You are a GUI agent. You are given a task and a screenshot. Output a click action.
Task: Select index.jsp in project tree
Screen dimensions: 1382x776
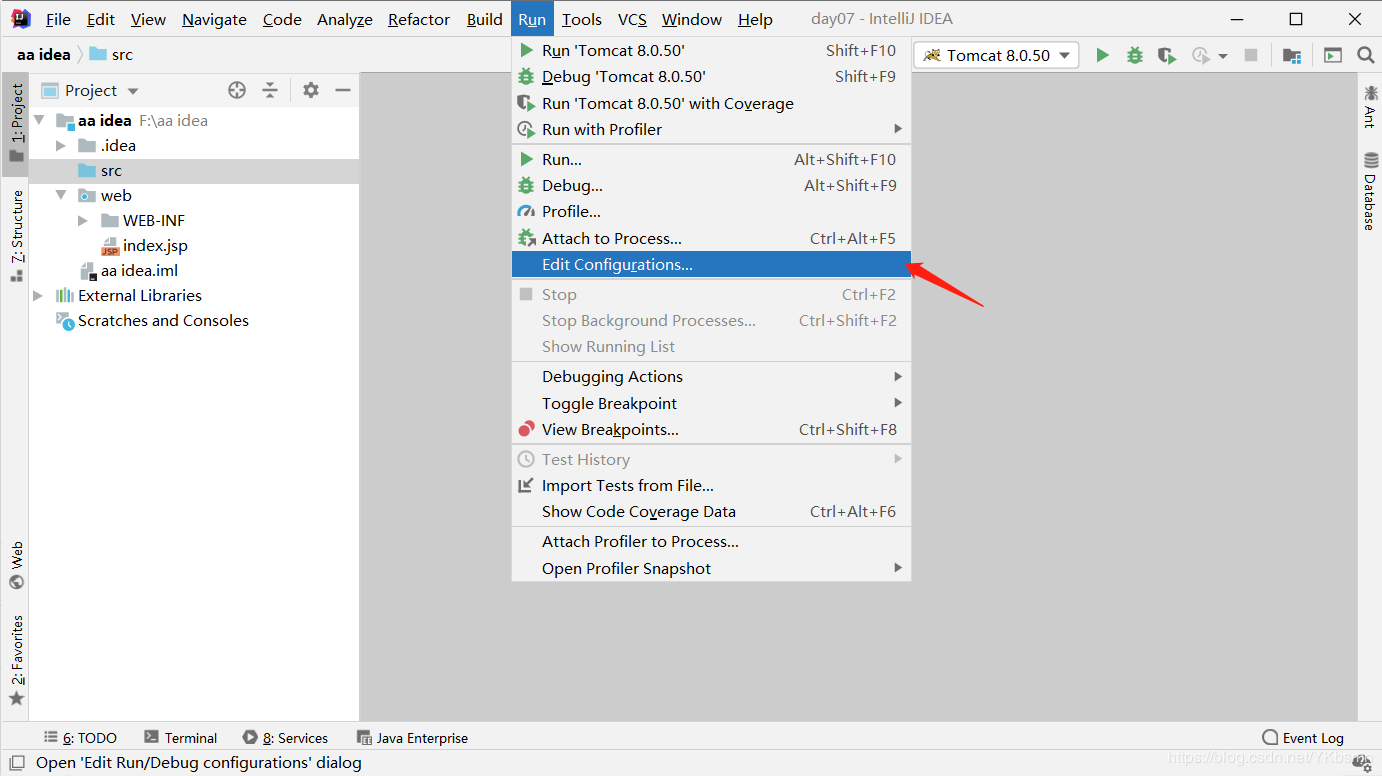pyautogui.click(x=144, y=245)
